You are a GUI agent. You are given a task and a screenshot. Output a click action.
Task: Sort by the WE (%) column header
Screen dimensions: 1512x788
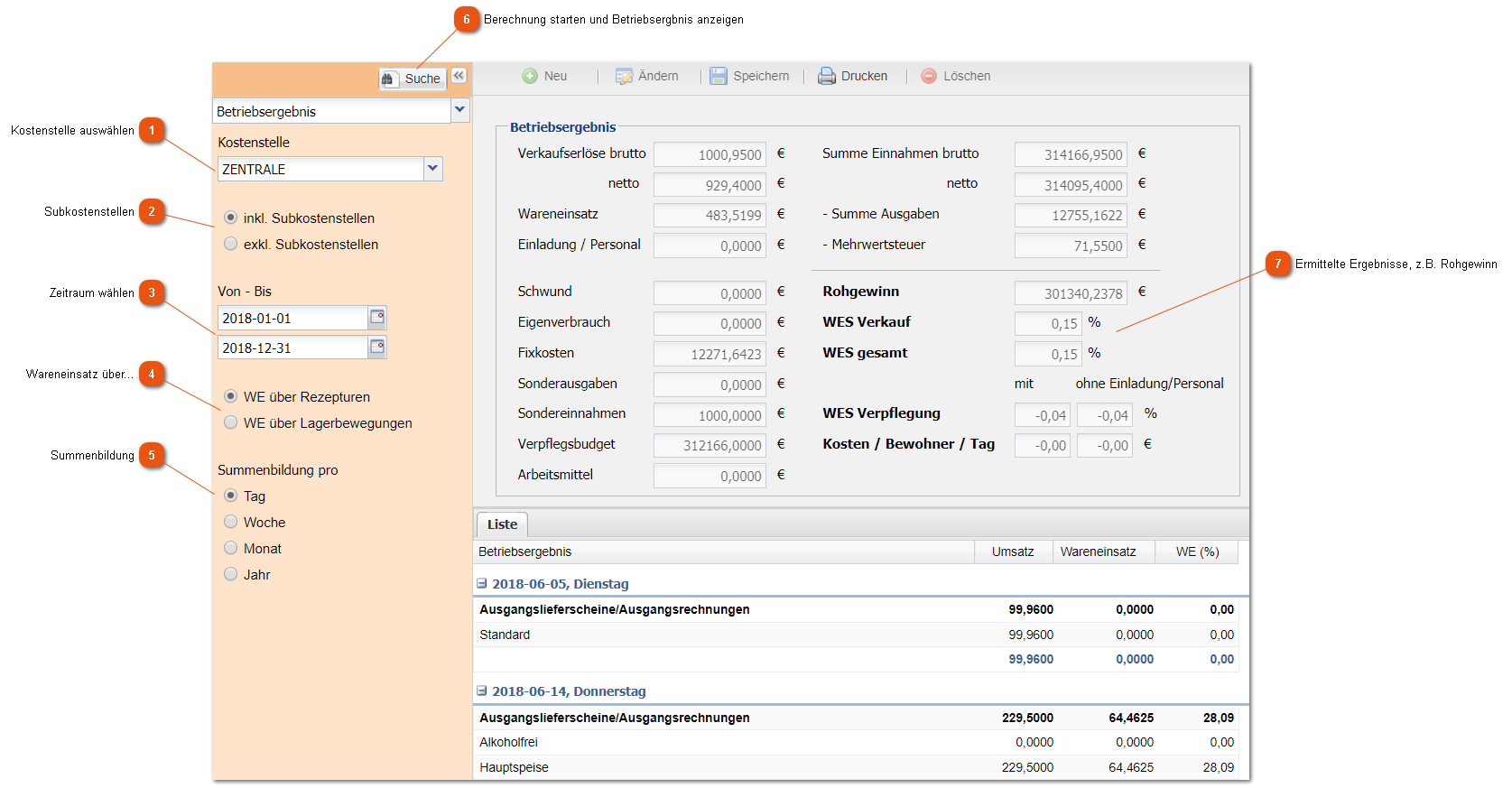click(1197, 552)
